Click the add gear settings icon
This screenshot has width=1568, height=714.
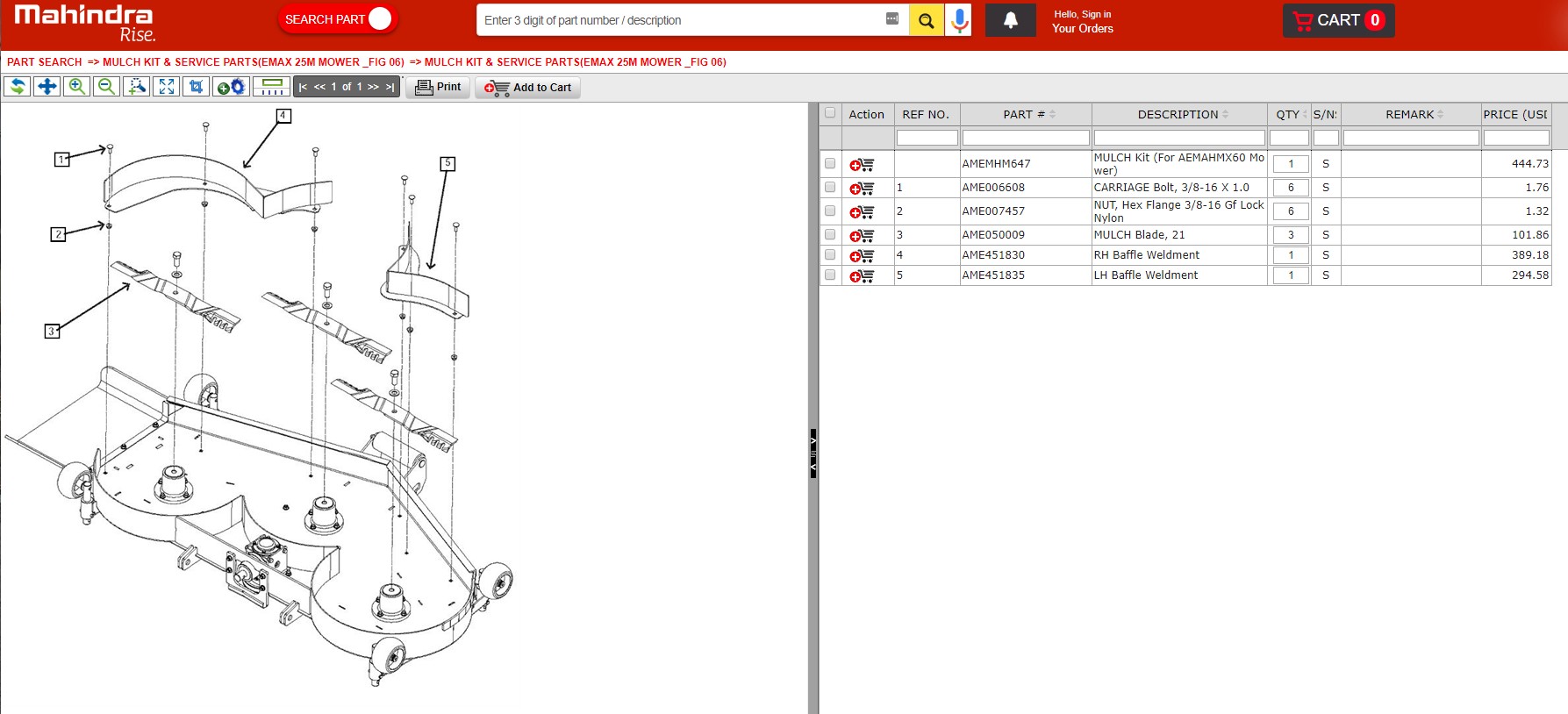pyautogui.click(x=232, y=87)
